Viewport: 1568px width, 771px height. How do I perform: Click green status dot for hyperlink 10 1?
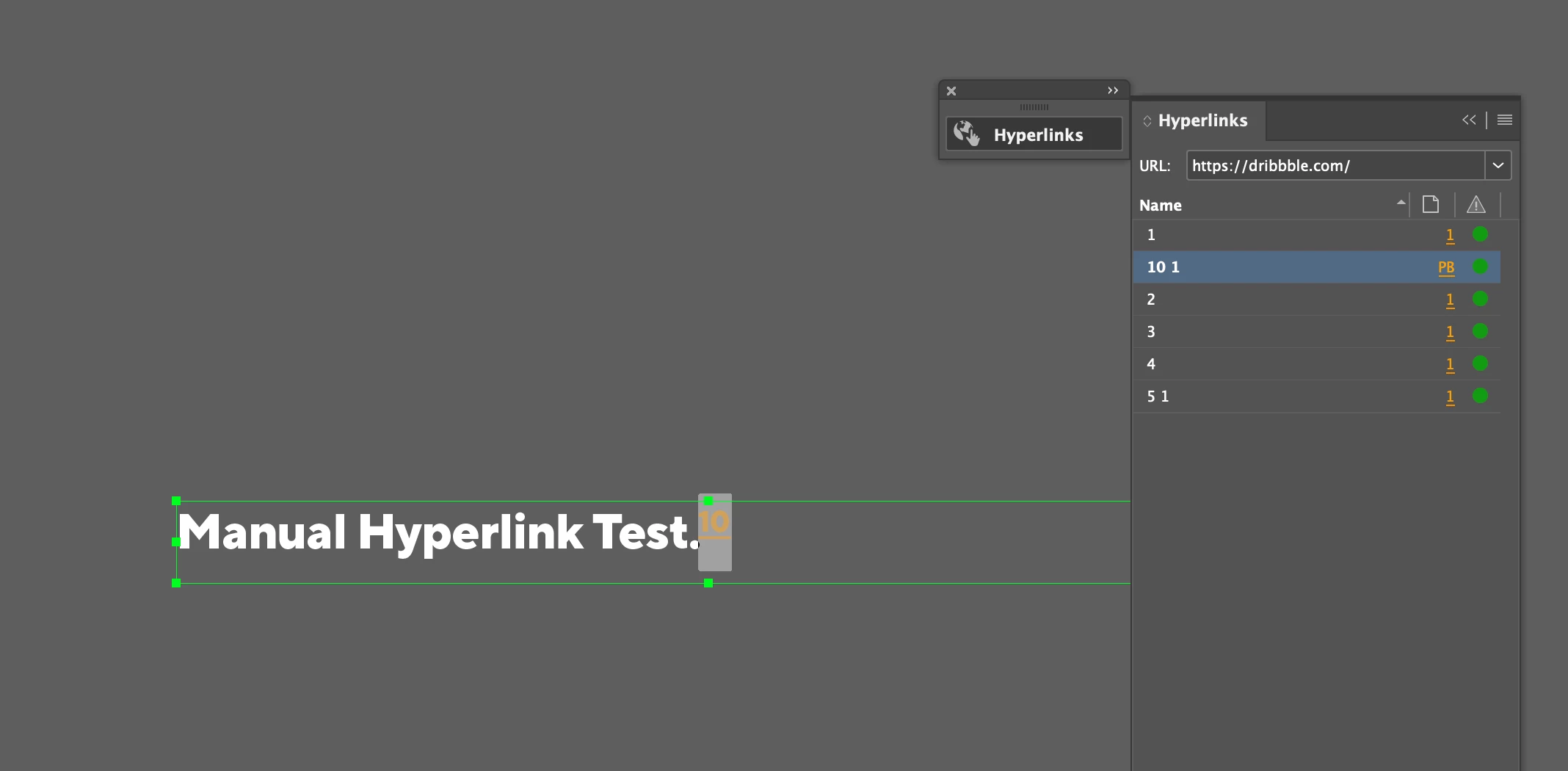point(1480,267)
